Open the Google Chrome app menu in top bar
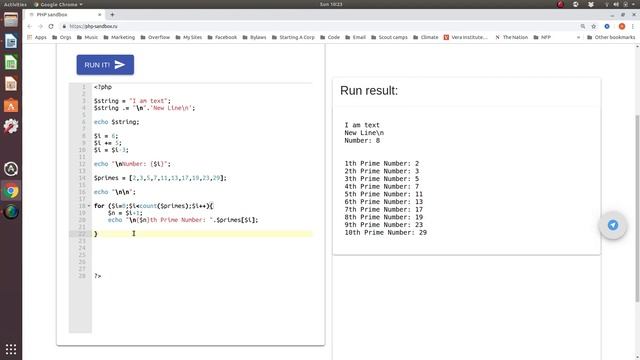640x360 pixels. pyautogui.click(x=58, y=4)
